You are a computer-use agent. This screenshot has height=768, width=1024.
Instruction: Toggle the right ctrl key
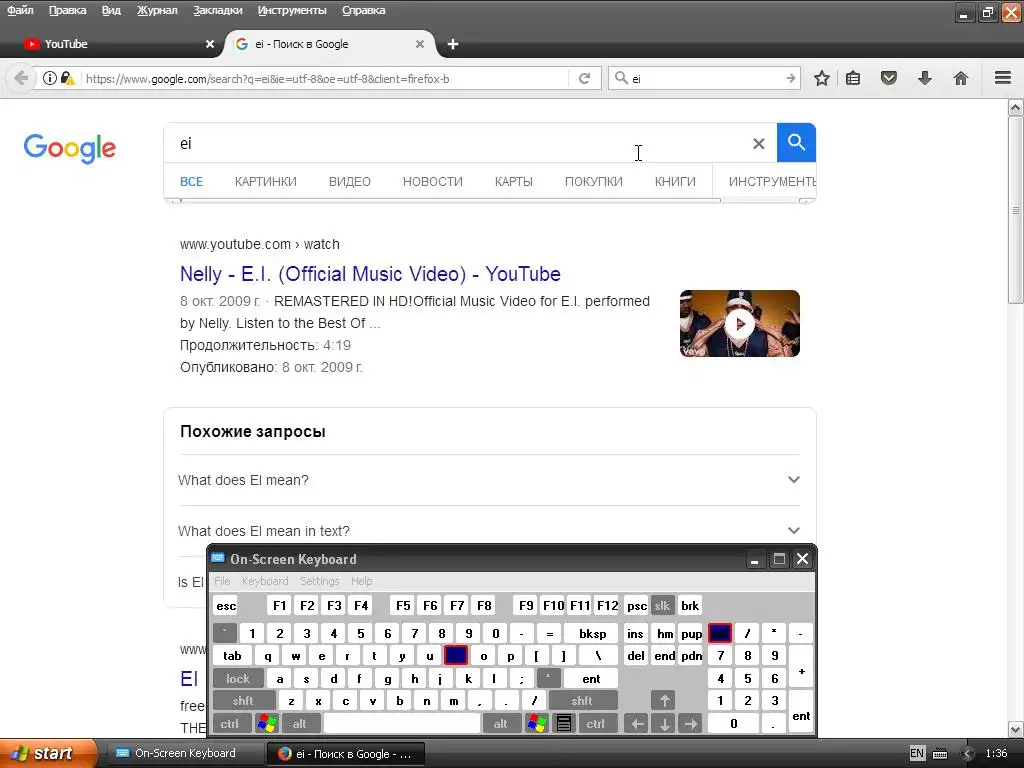pos(596,724)
